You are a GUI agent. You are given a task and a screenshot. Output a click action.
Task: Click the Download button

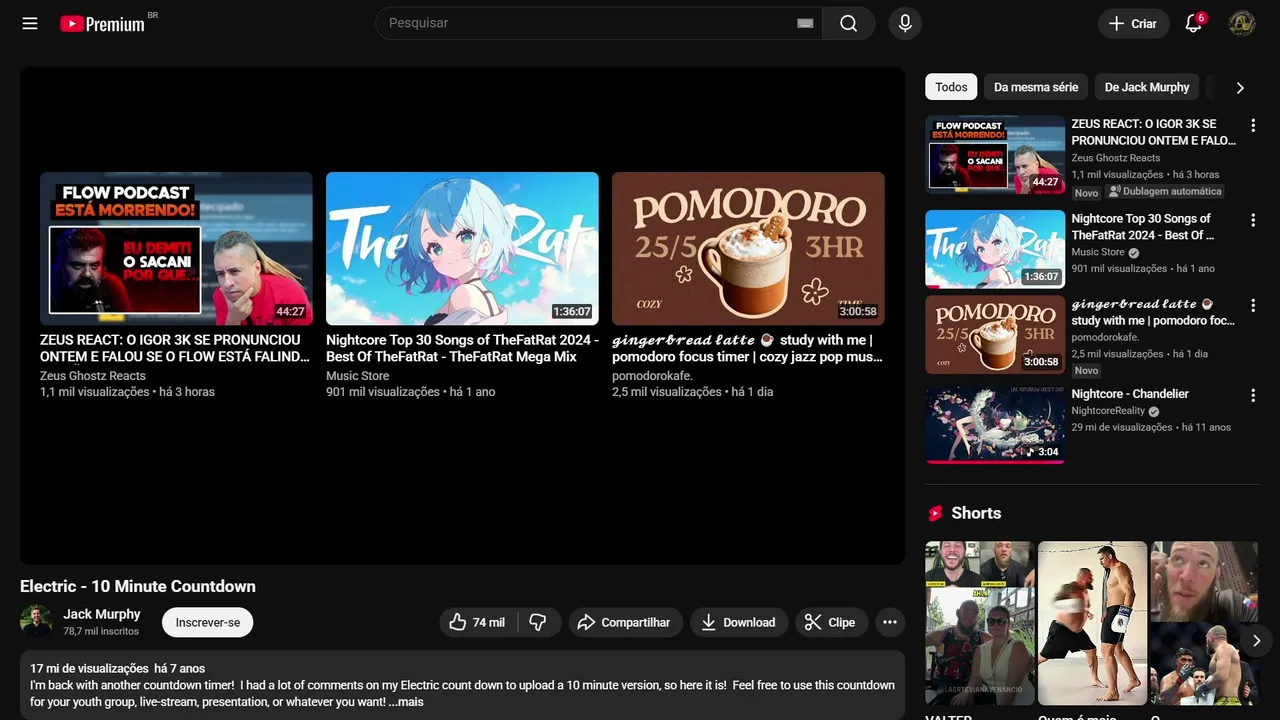(739, 622)
